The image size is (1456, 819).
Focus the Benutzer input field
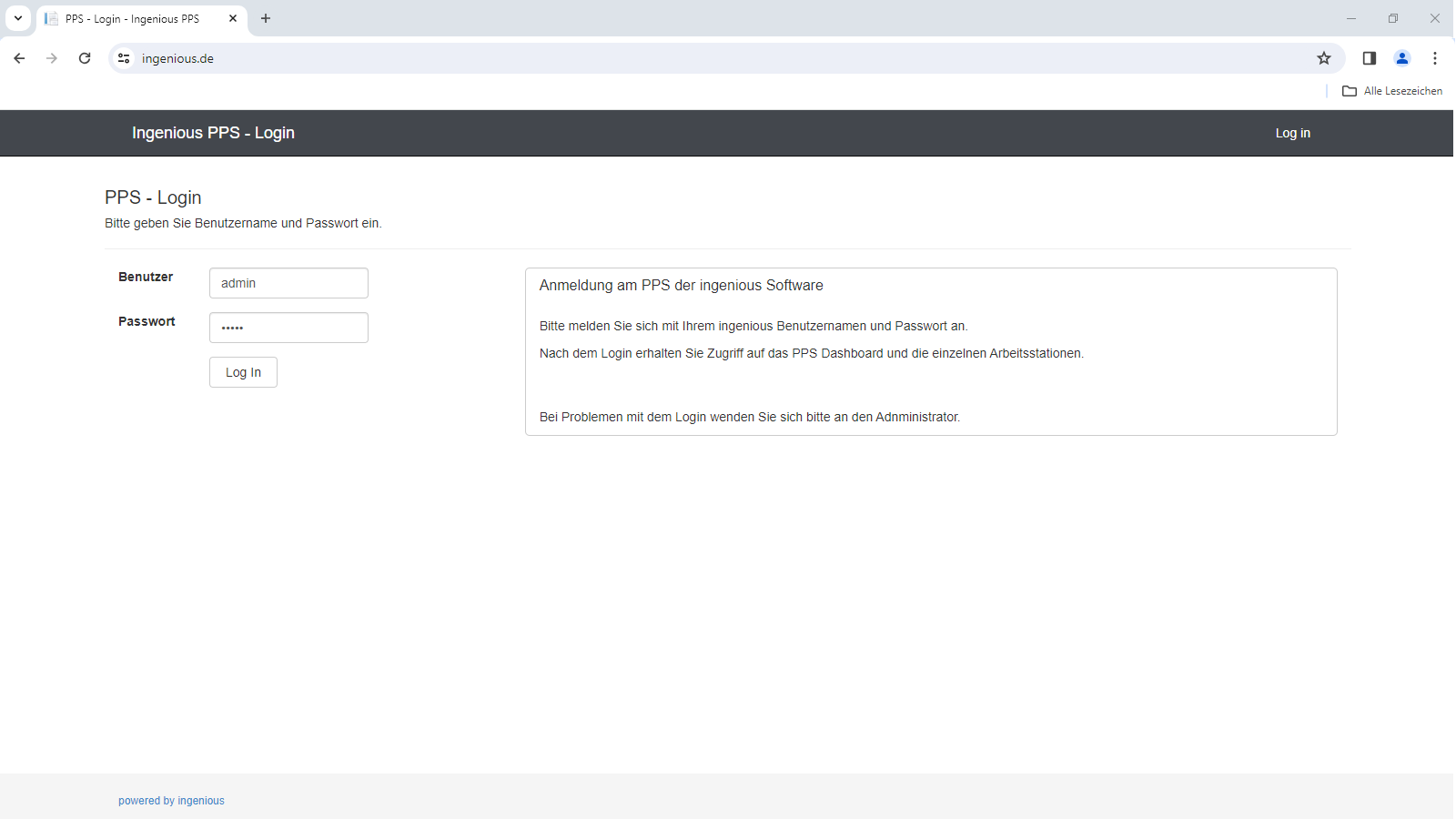pos(288,283)
